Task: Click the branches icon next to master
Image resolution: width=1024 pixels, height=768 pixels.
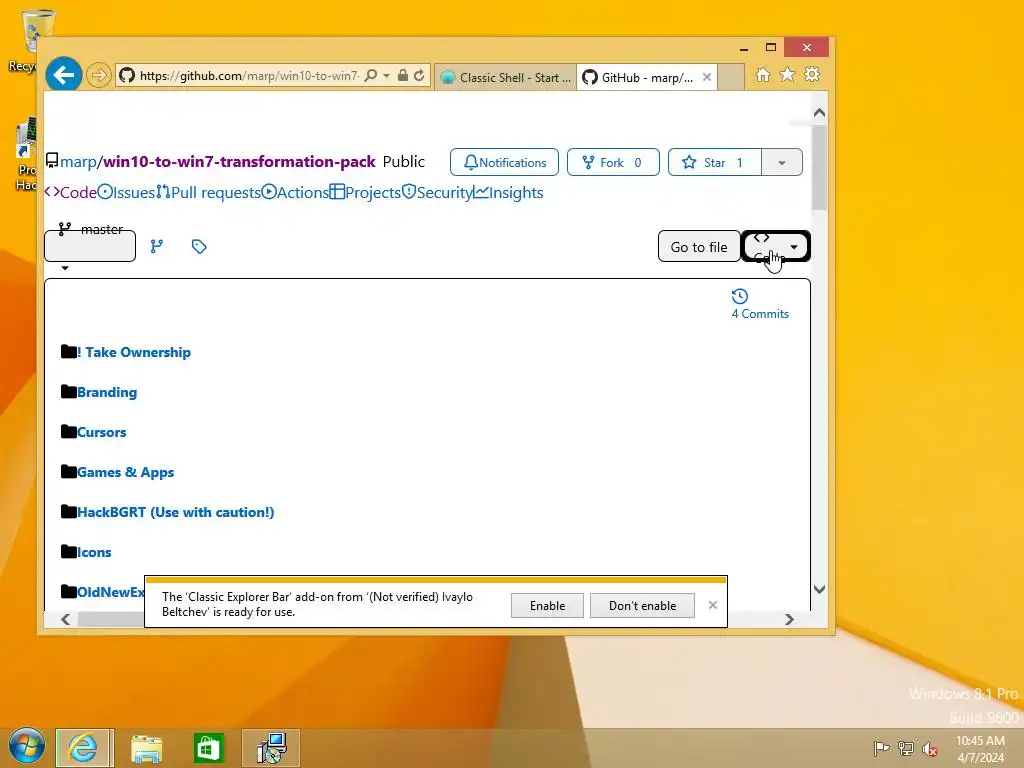Action: (157, 246)
